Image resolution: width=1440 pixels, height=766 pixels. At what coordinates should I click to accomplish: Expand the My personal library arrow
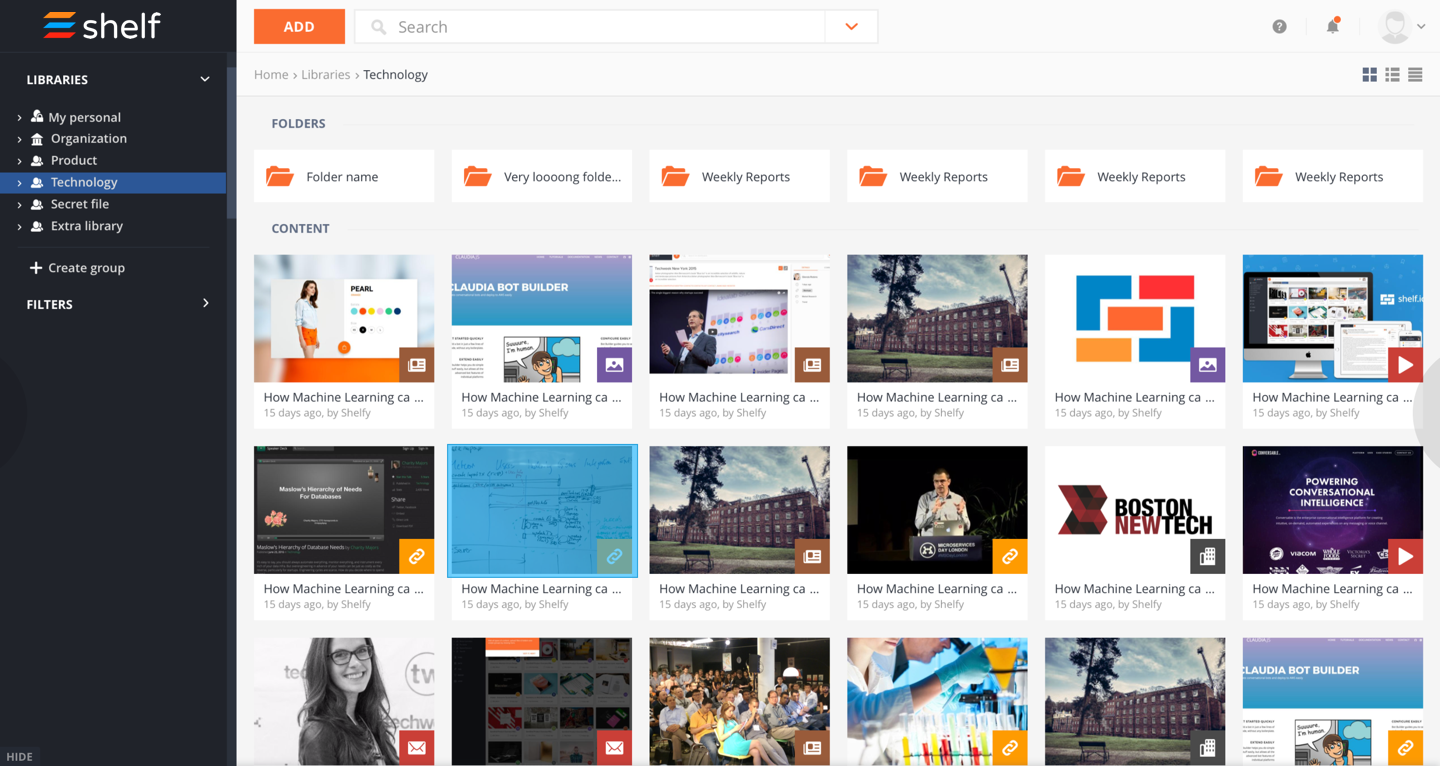(x=19, y=117)
